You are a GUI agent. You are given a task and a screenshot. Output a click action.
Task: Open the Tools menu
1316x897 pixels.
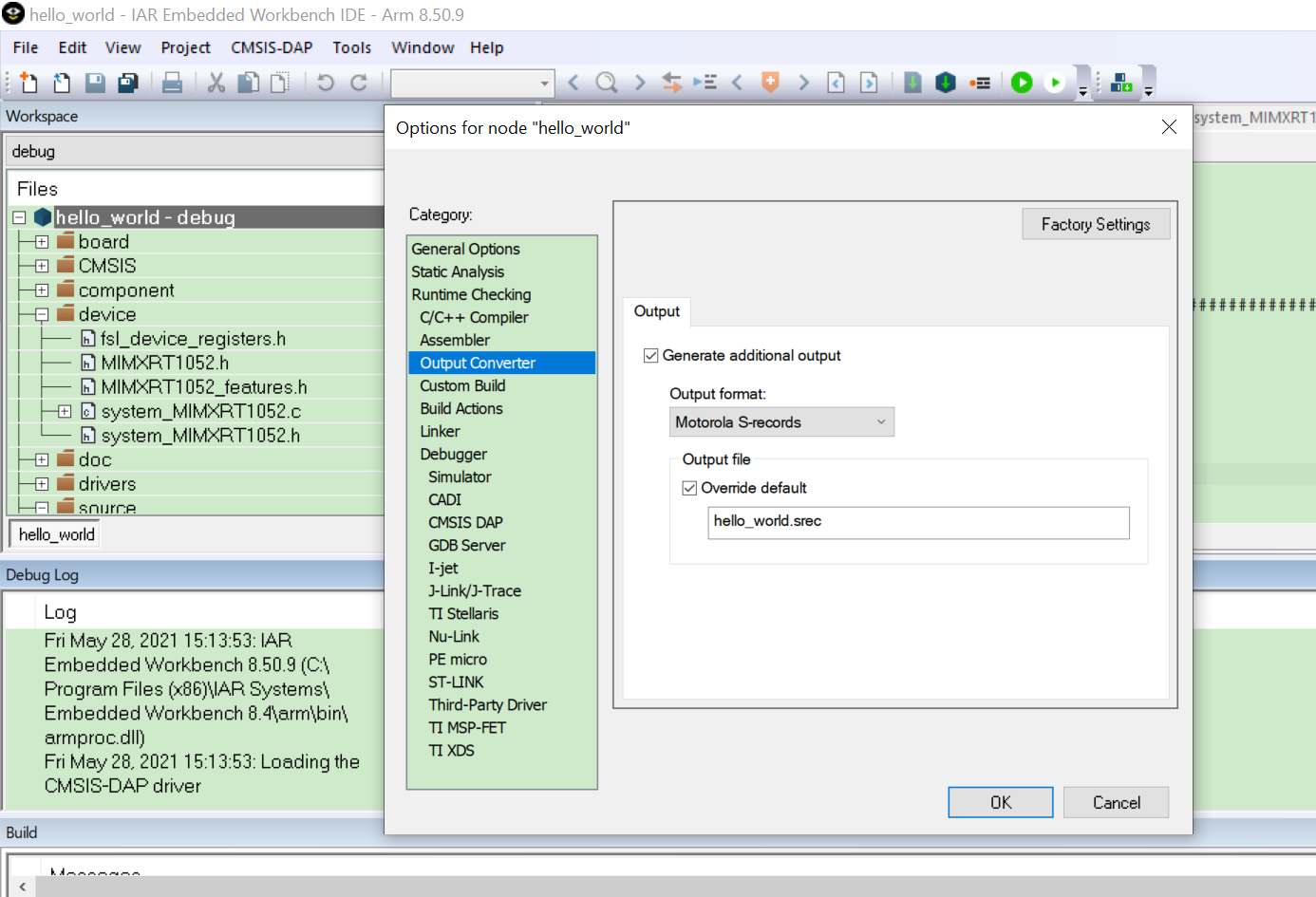(351, 47)
